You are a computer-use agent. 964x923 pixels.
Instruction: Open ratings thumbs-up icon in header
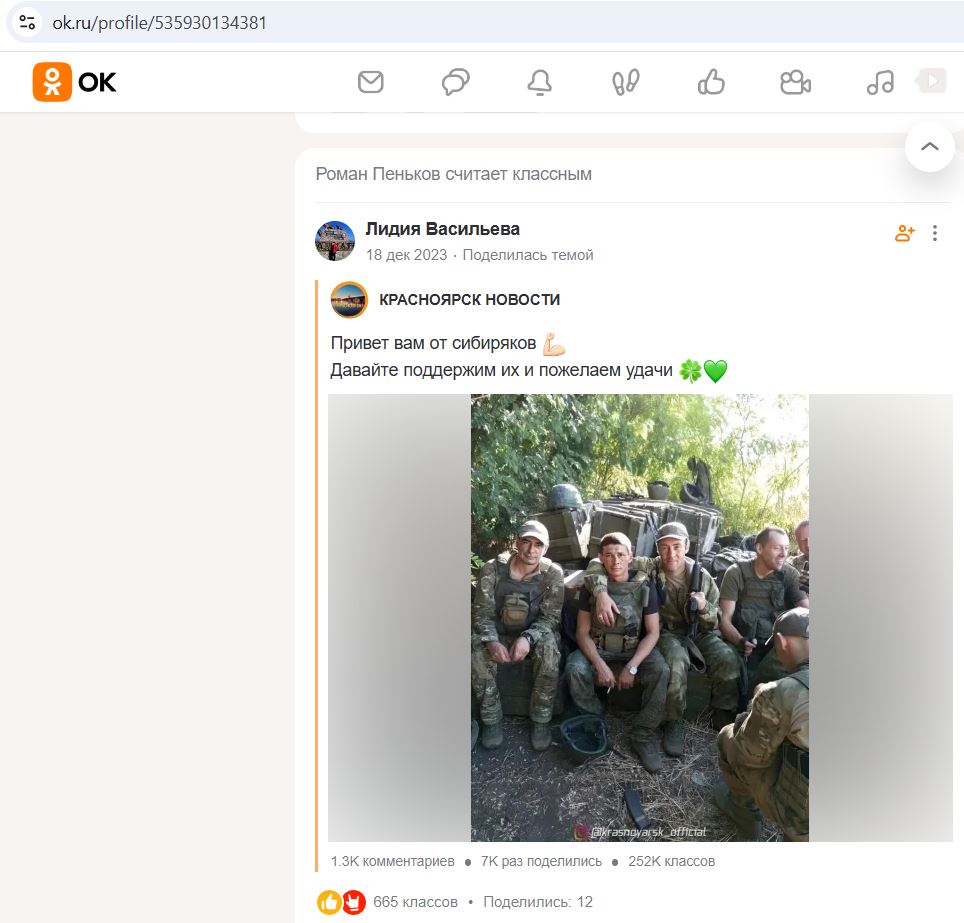(711, 82)
